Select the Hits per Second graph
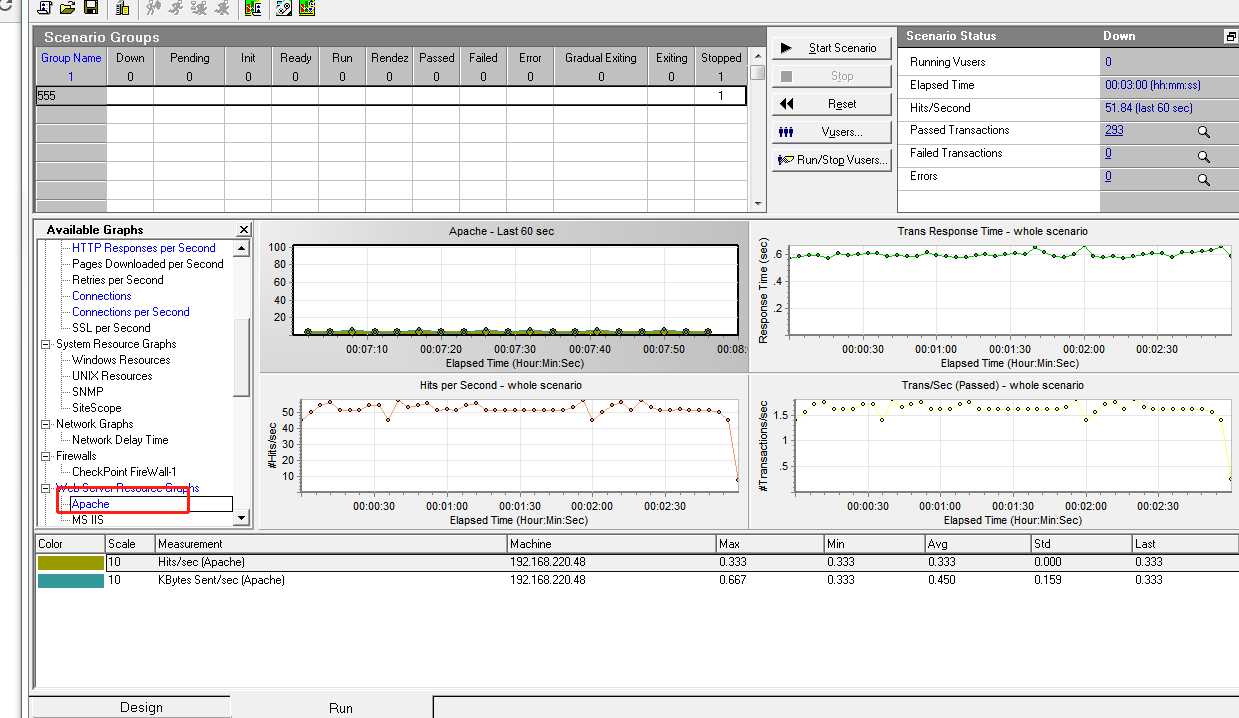 [502, 451]
